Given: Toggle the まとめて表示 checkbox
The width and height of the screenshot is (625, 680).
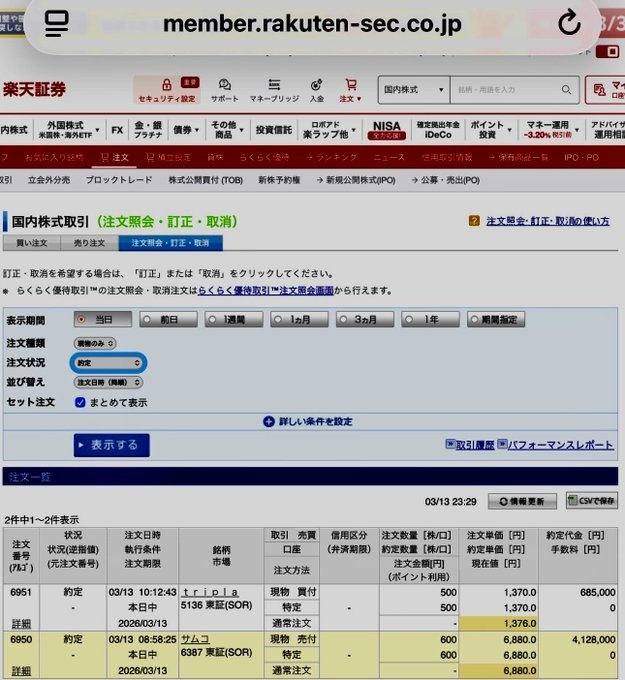Looking at the screenshot, I should point(80,402).
